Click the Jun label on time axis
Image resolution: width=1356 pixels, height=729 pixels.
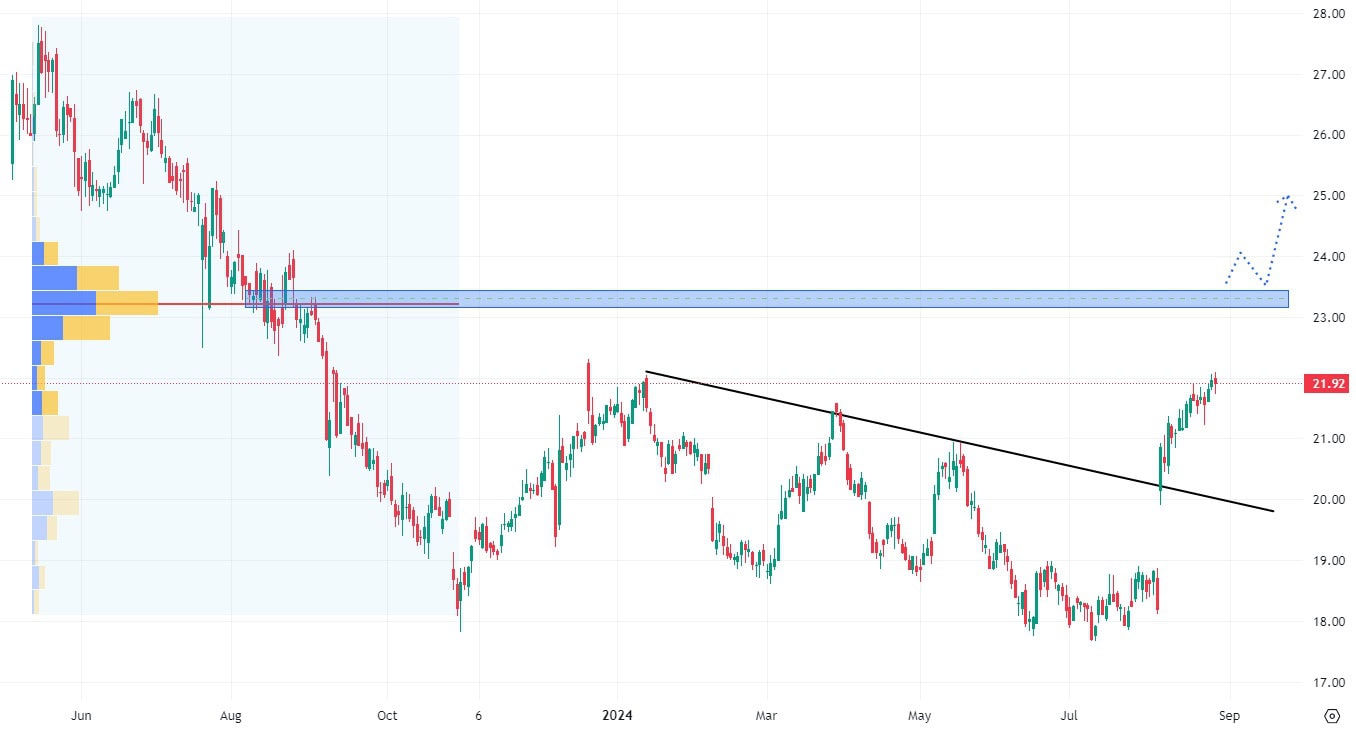[82, 716]
